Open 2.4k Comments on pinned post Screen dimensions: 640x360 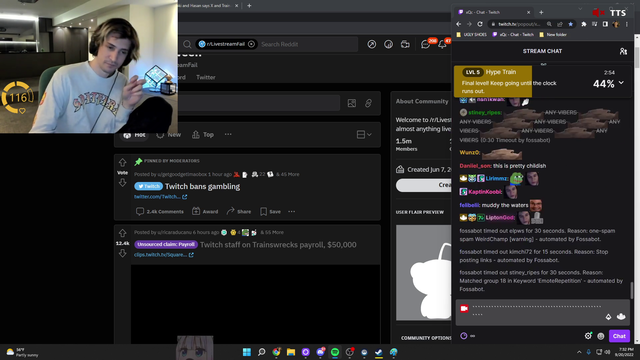point(160,211)
